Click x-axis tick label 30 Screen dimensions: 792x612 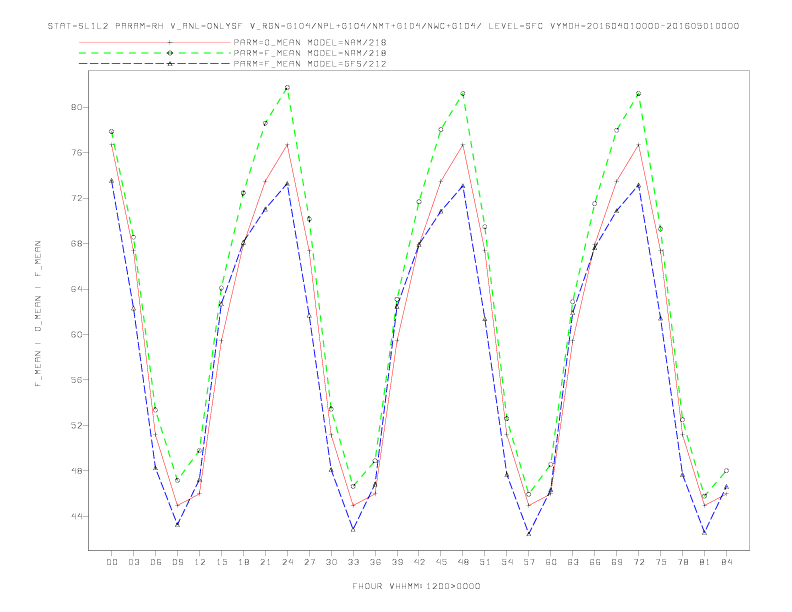(331, 562)
